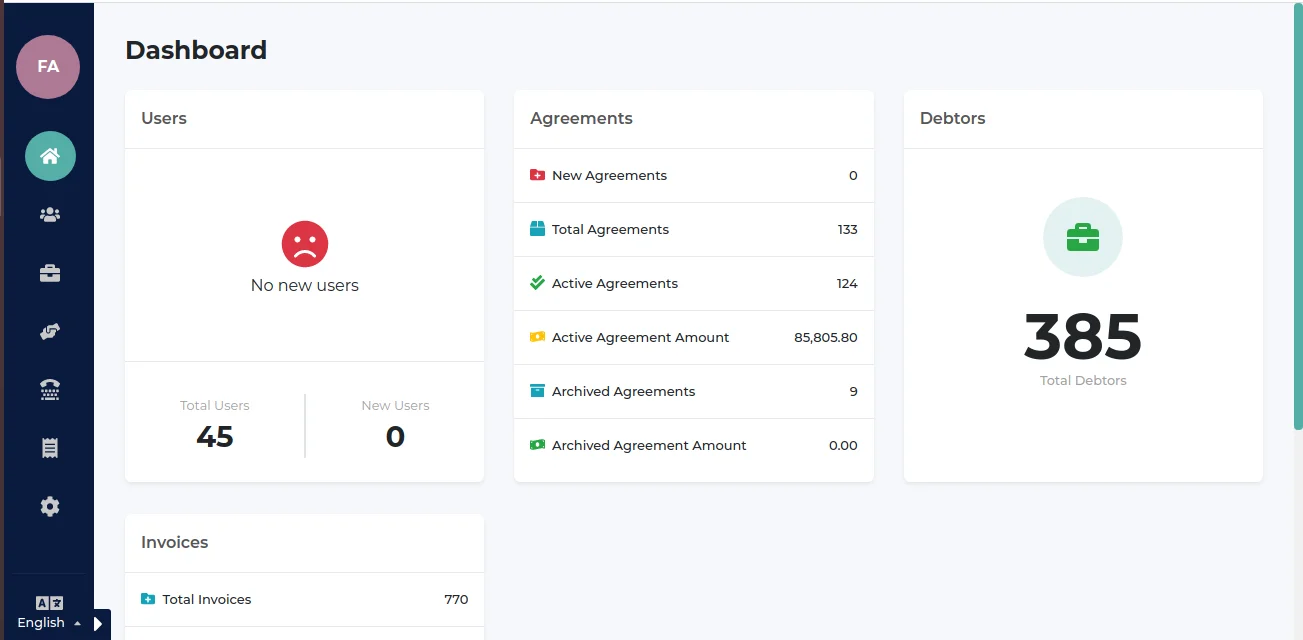Open the FA profile avatar

tap(47, 67)
